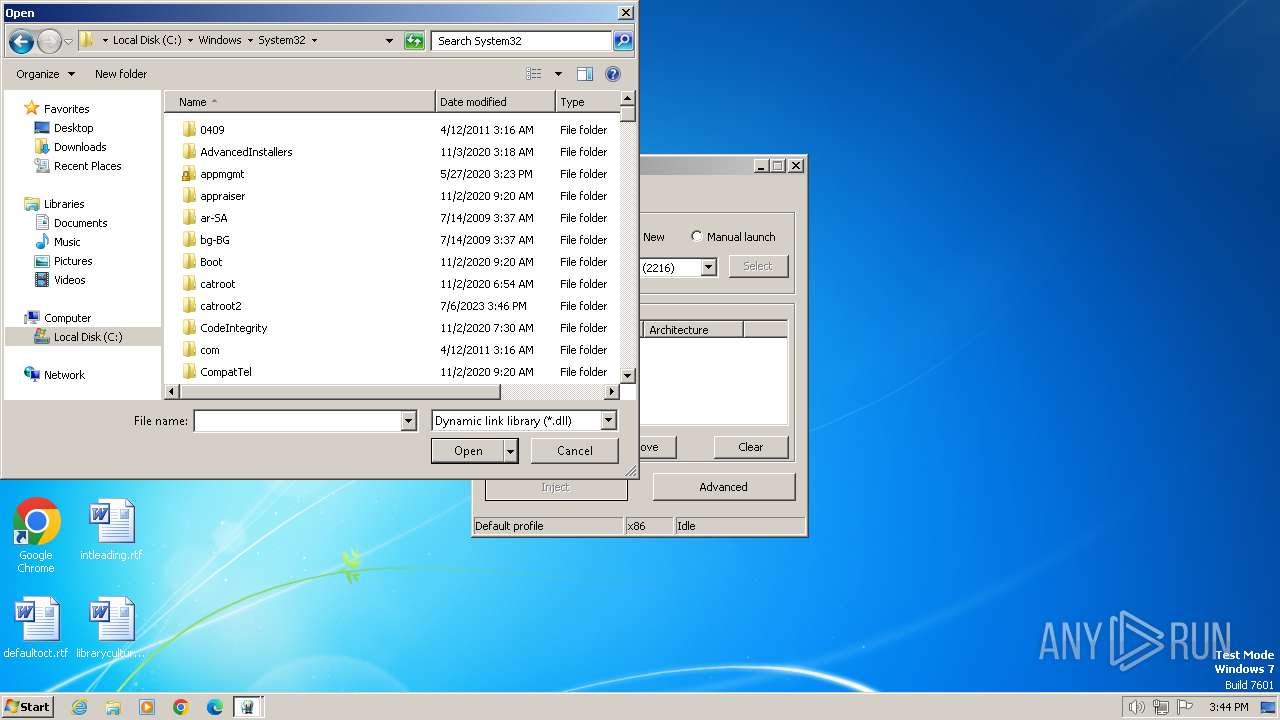
Task: Open the address bar history dropdown arrow
Action: point(390,41)
